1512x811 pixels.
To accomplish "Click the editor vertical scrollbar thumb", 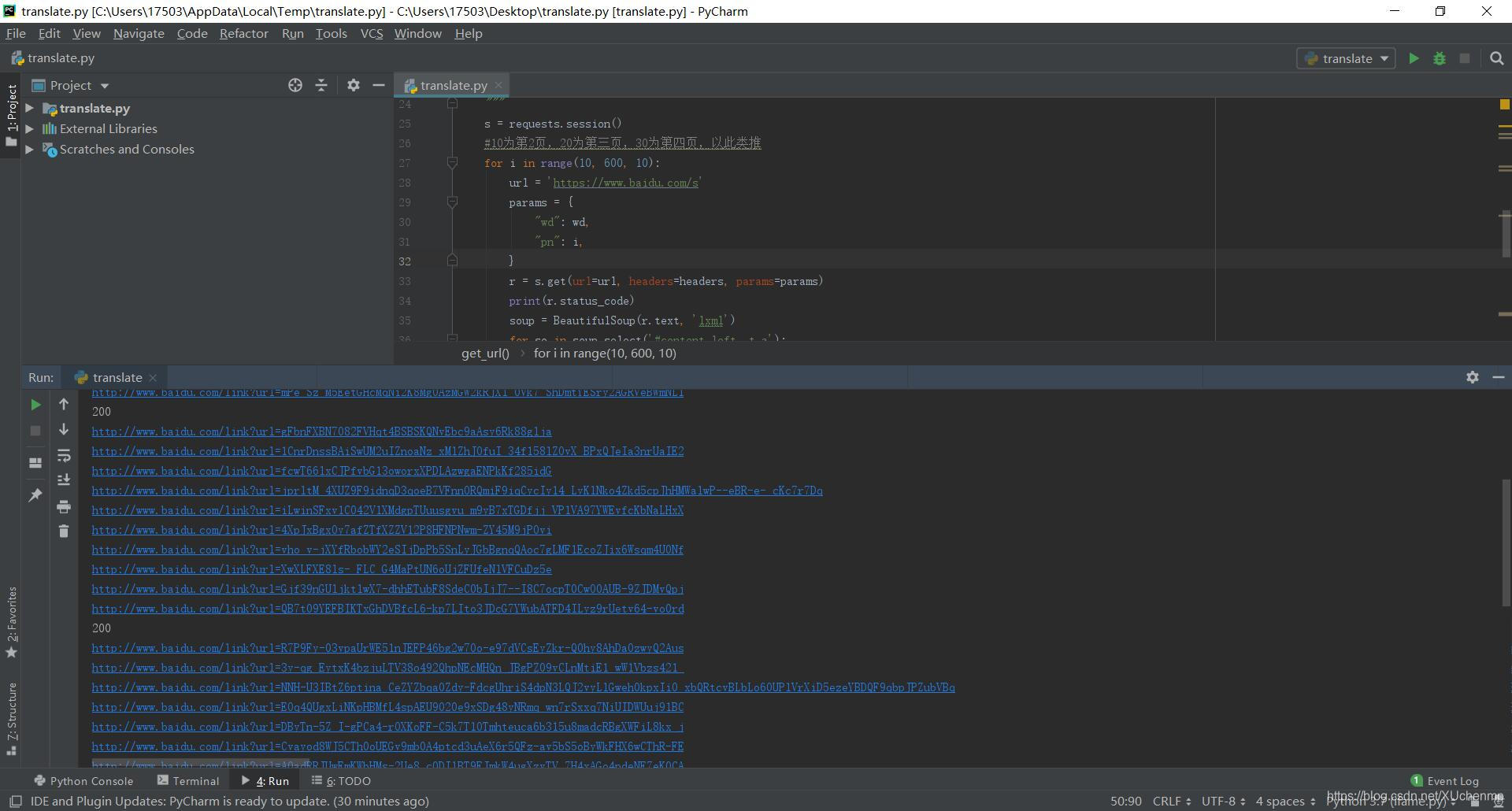I will [1505, 235].
